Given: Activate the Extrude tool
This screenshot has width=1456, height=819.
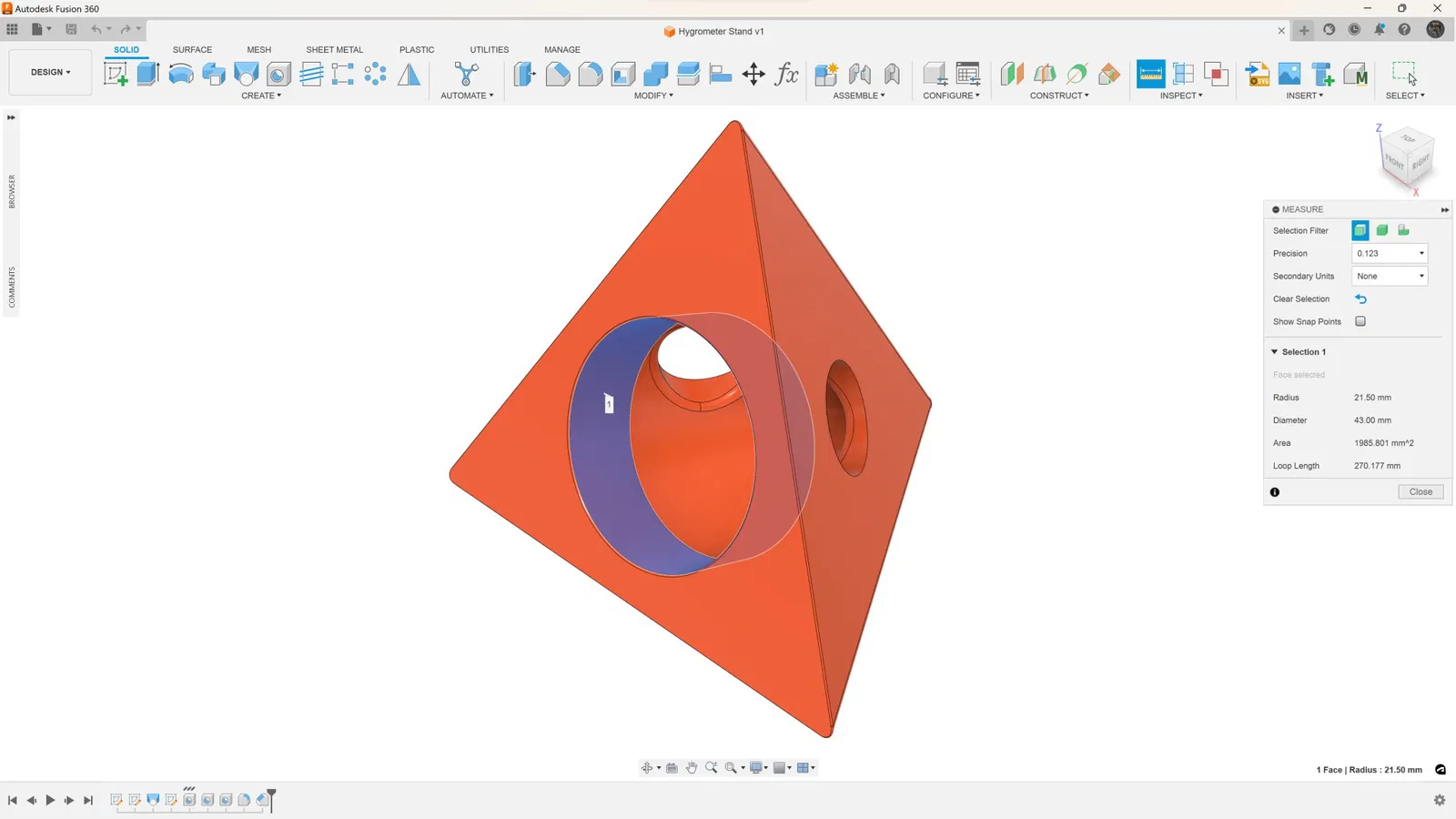Looking at the screenshot, I should (148, 74).
